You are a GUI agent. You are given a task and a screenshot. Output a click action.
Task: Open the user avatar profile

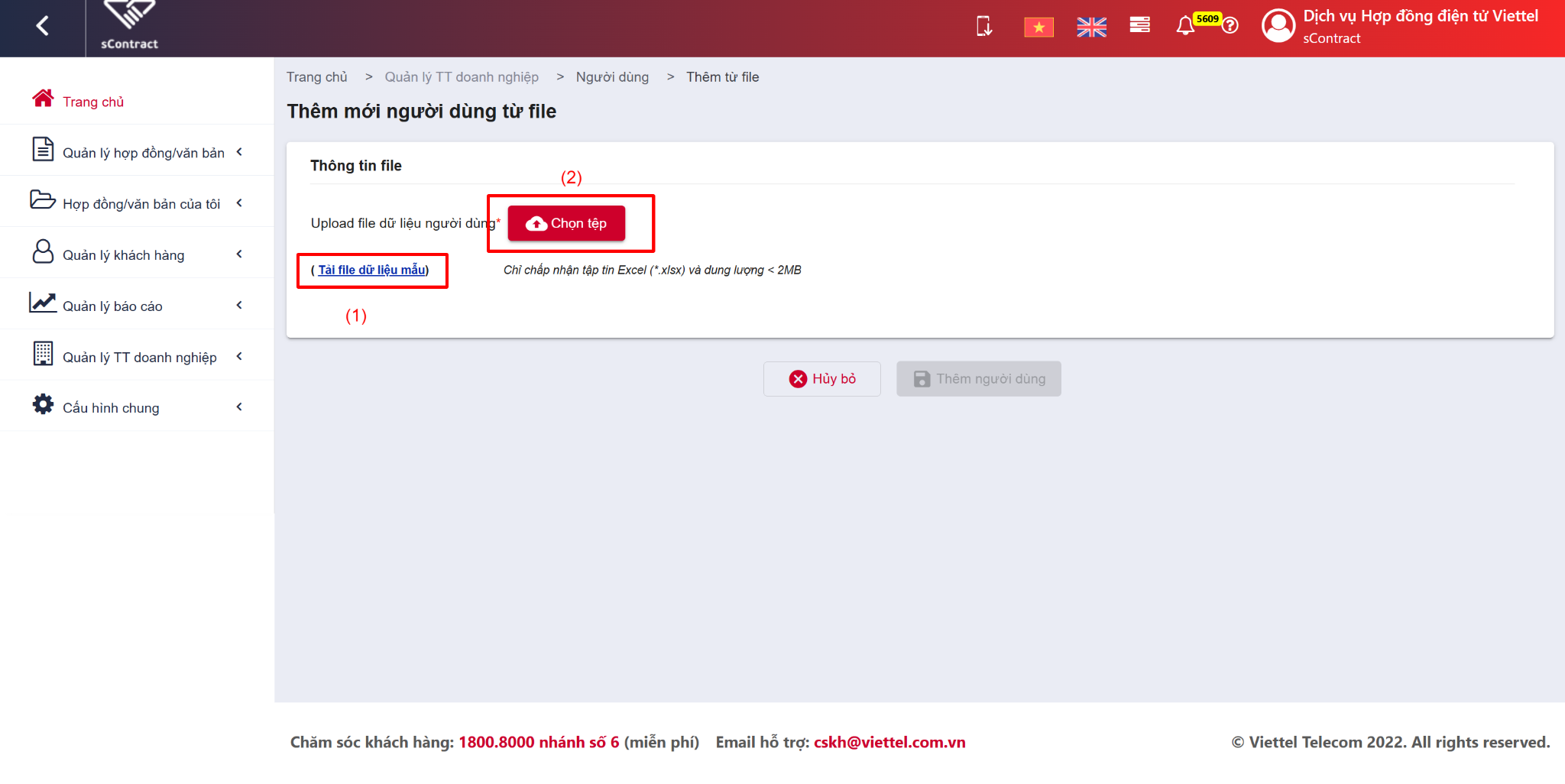point(1278,26)
